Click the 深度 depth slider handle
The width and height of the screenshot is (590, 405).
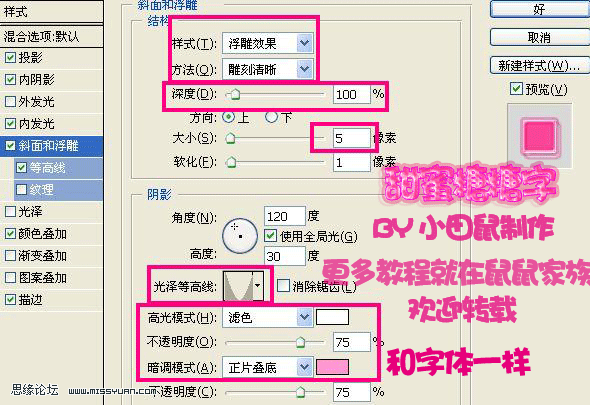click(235, 95)
